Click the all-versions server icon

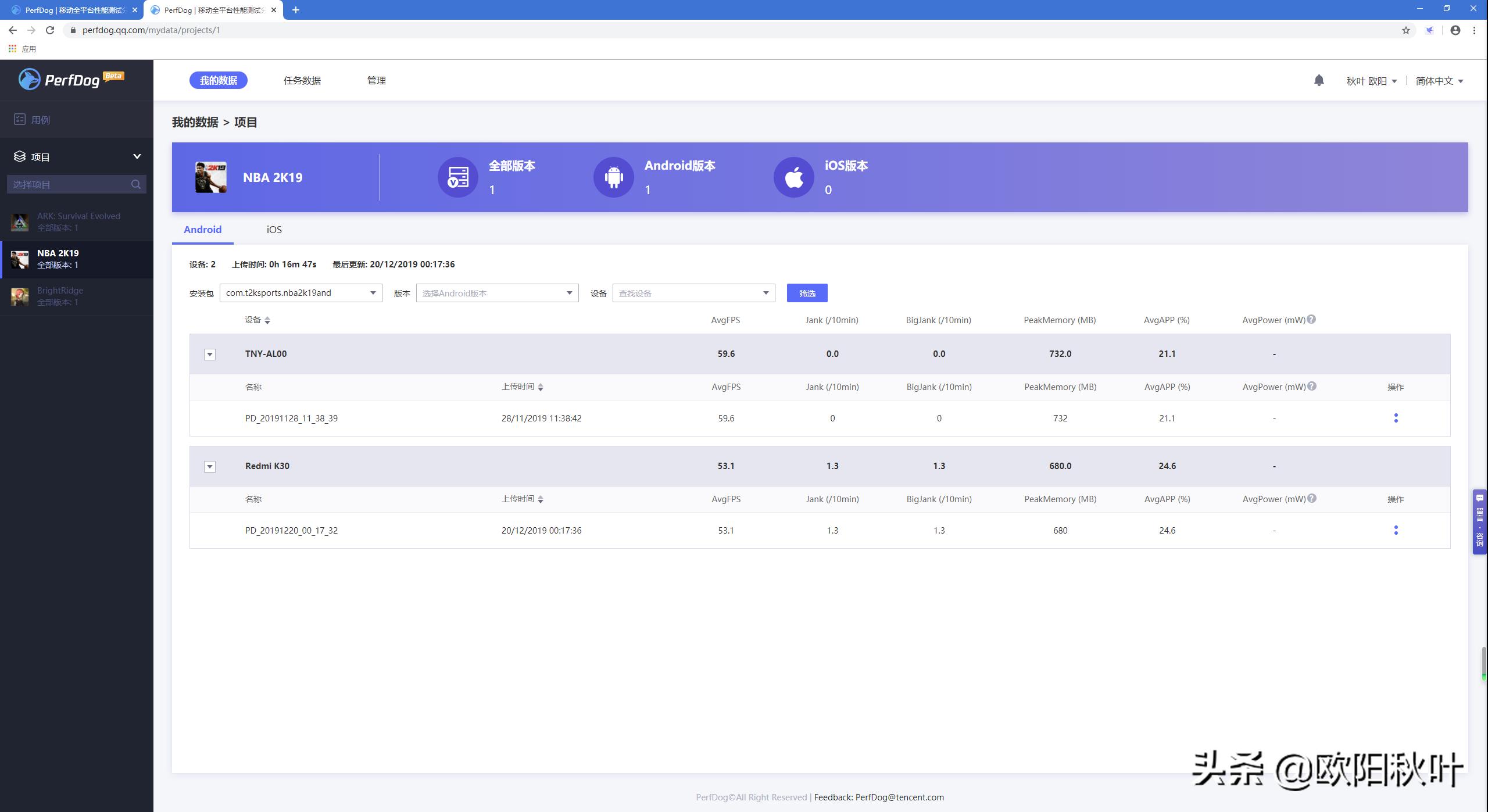tap(458, 177)
